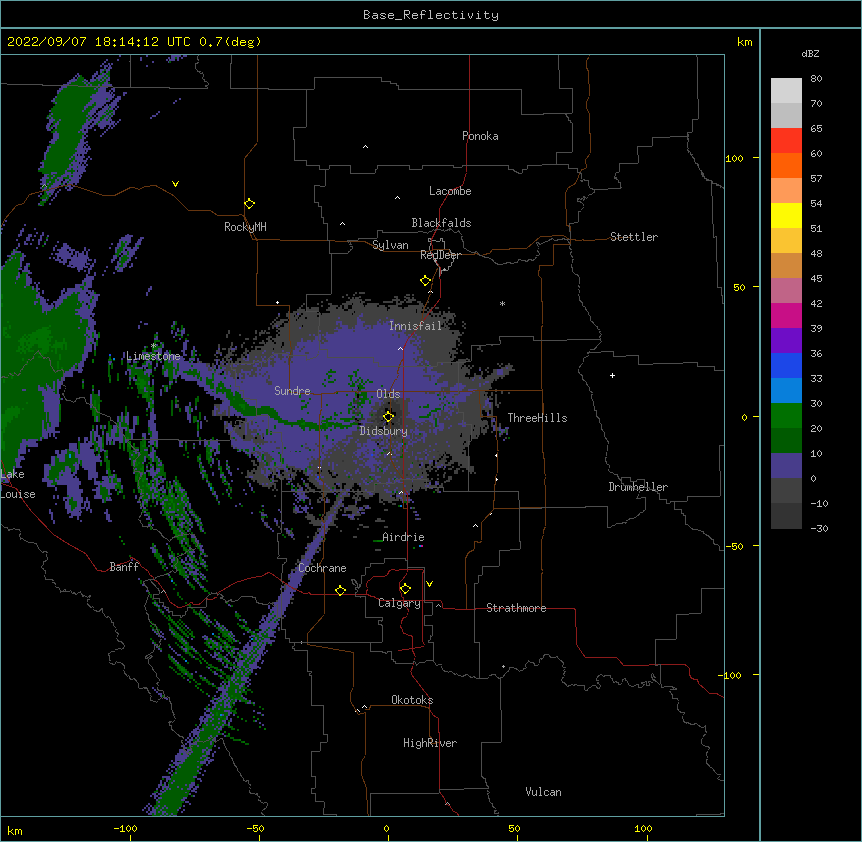
Task: Select the 51 dBZ yellow color swatch
Action: (786, 215)
